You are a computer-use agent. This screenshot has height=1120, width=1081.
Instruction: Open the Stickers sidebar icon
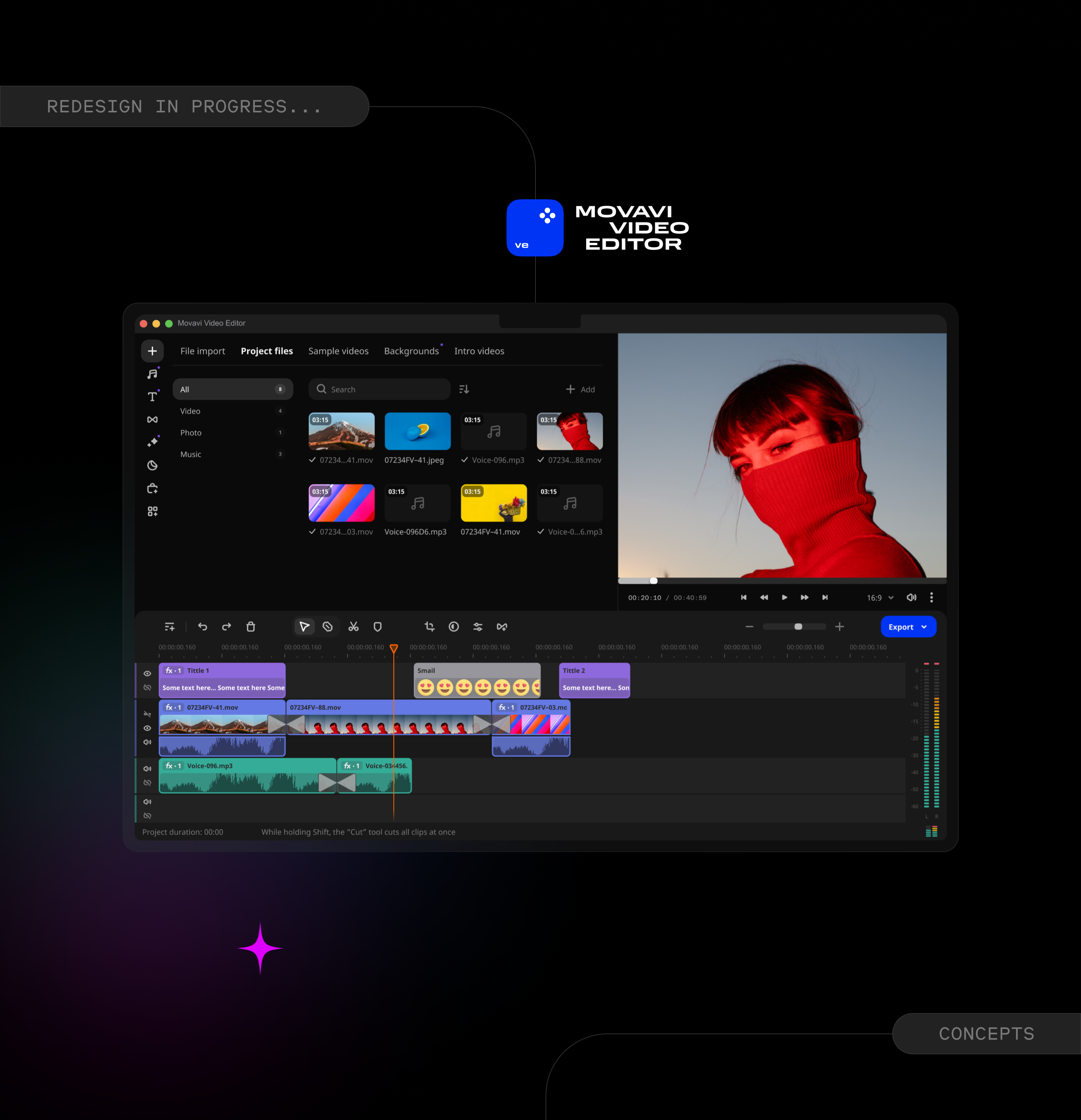152,465
